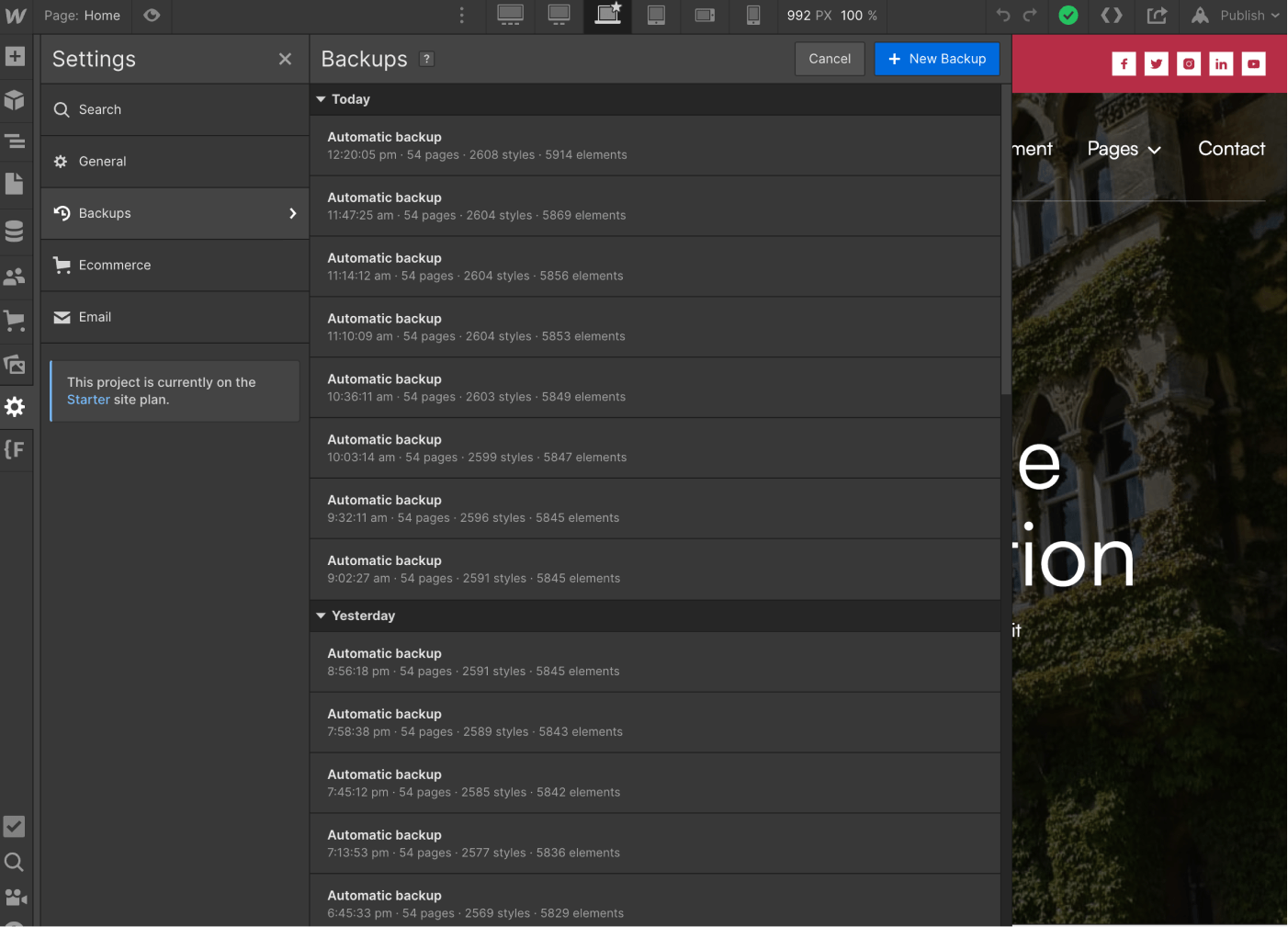Screen dimensions: 1288x927
Task: Create a New Backup
Action: 937,58
